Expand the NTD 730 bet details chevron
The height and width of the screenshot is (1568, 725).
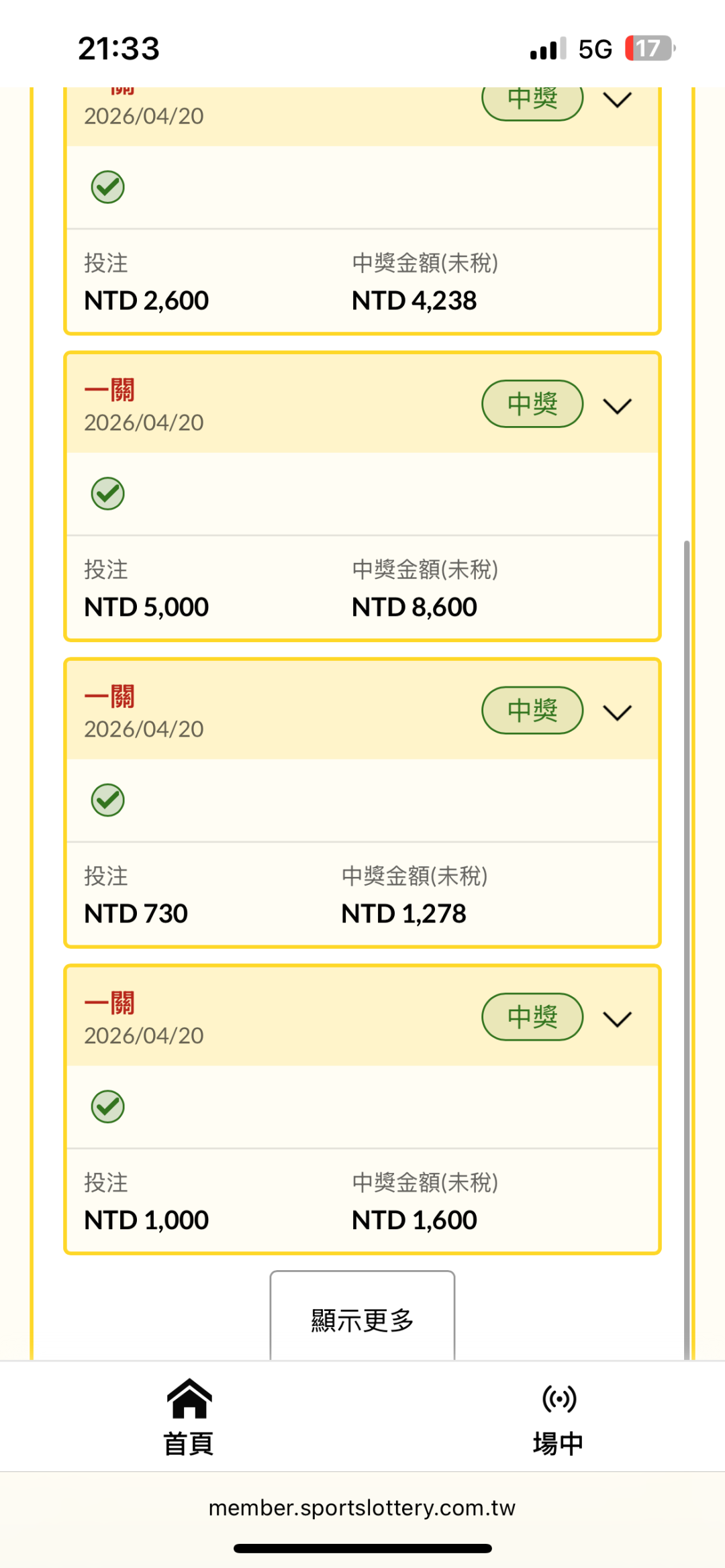(617, 713)
